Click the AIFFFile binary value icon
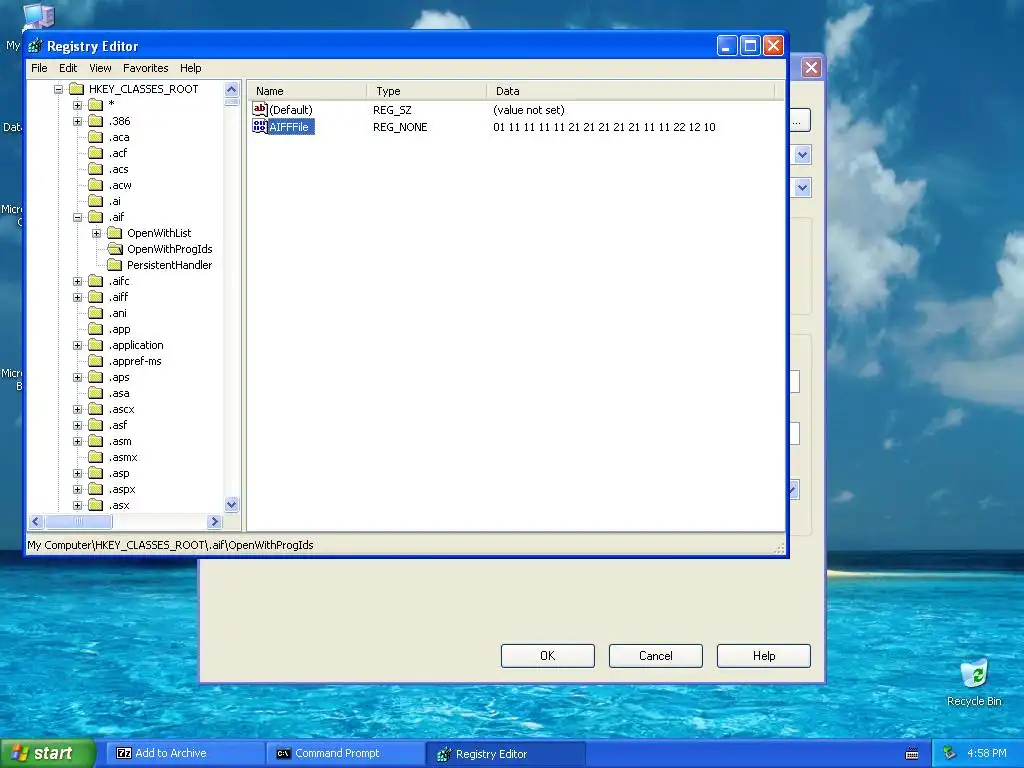The image size is (1024, 768). (x=260, y=126)
